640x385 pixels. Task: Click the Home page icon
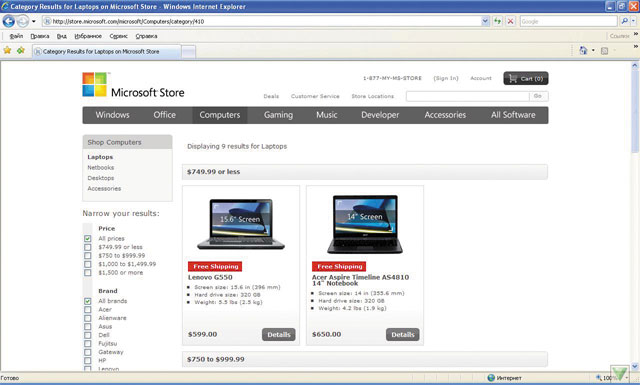pos(583,50)
